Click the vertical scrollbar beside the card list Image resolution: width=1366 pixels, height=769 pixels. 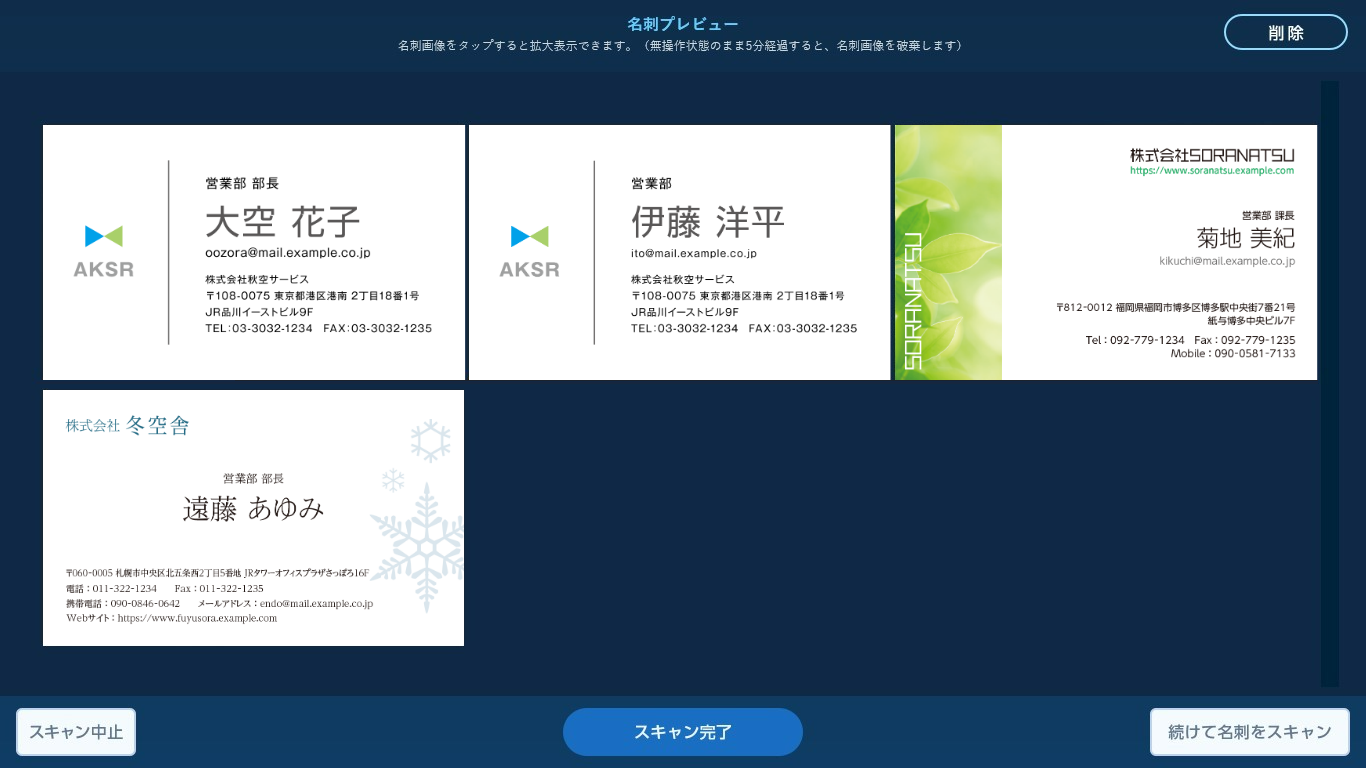coord(1329,384)
